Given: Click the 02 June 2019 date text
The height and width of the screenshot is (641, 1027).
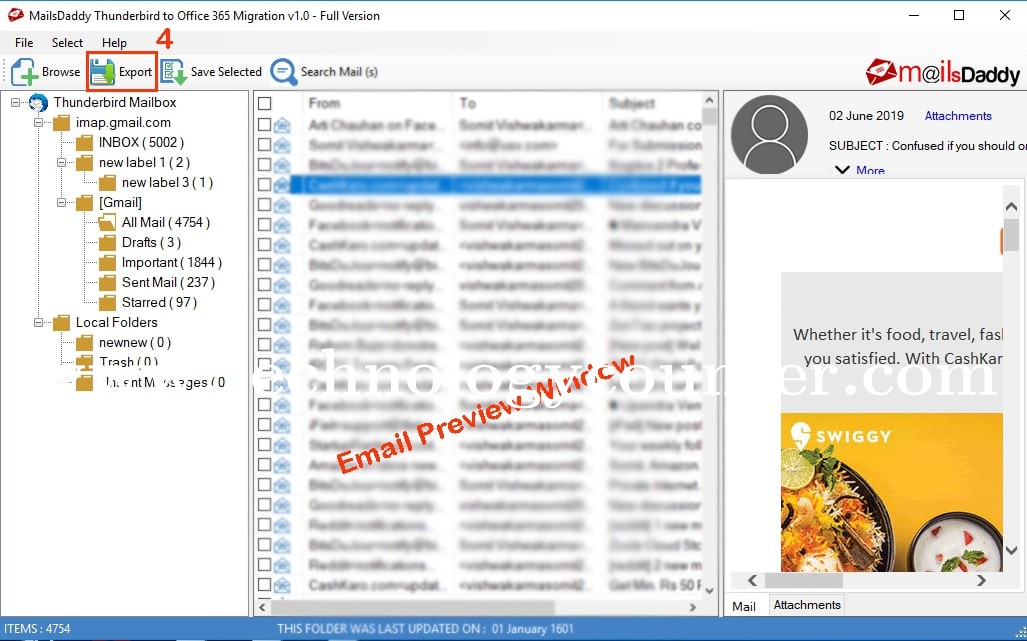Looking at the screenshot, I should tap(866, 116).
